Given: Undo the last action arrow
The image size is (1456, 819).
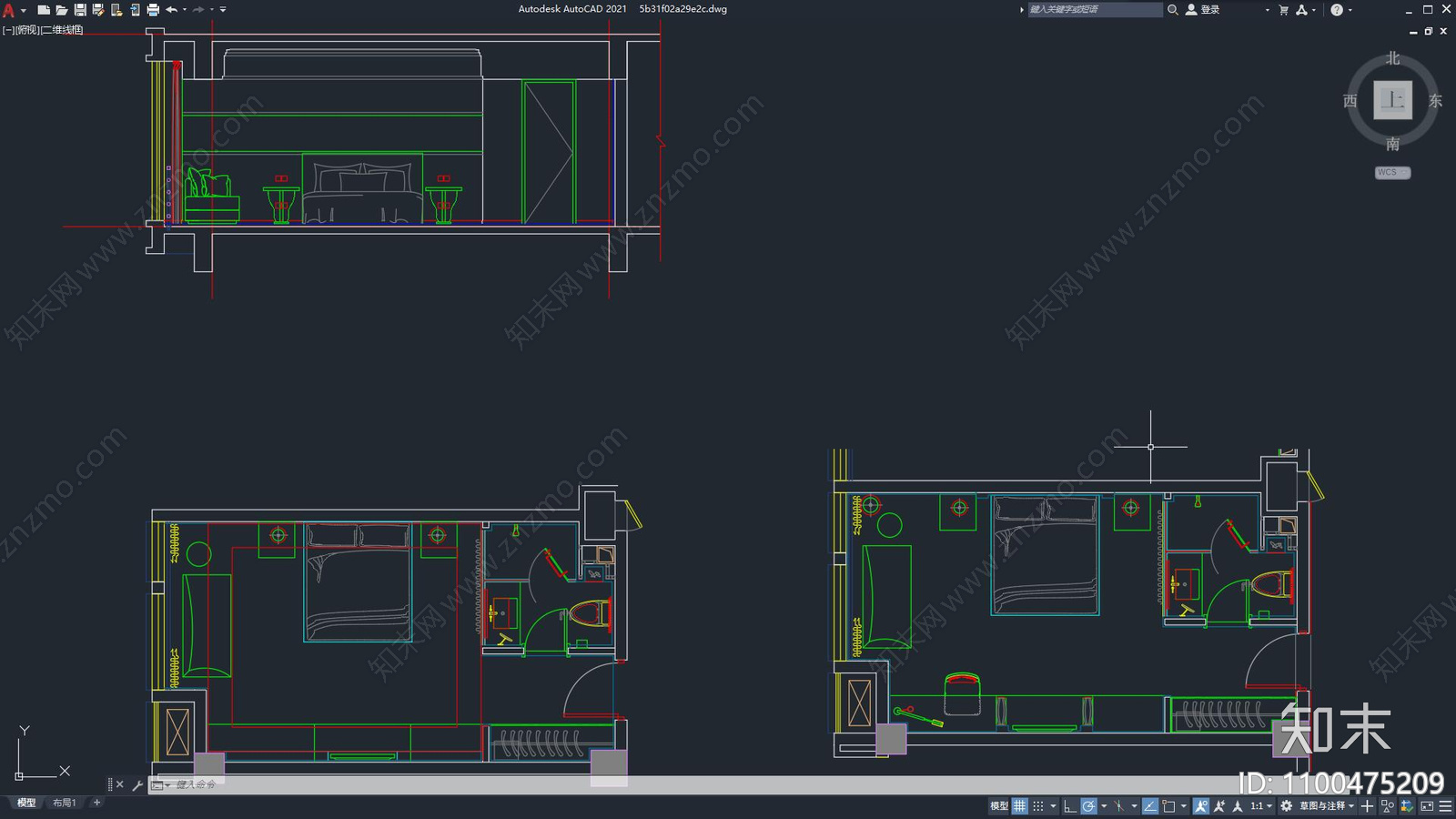Looking at the screenshot, I should 171,10.
